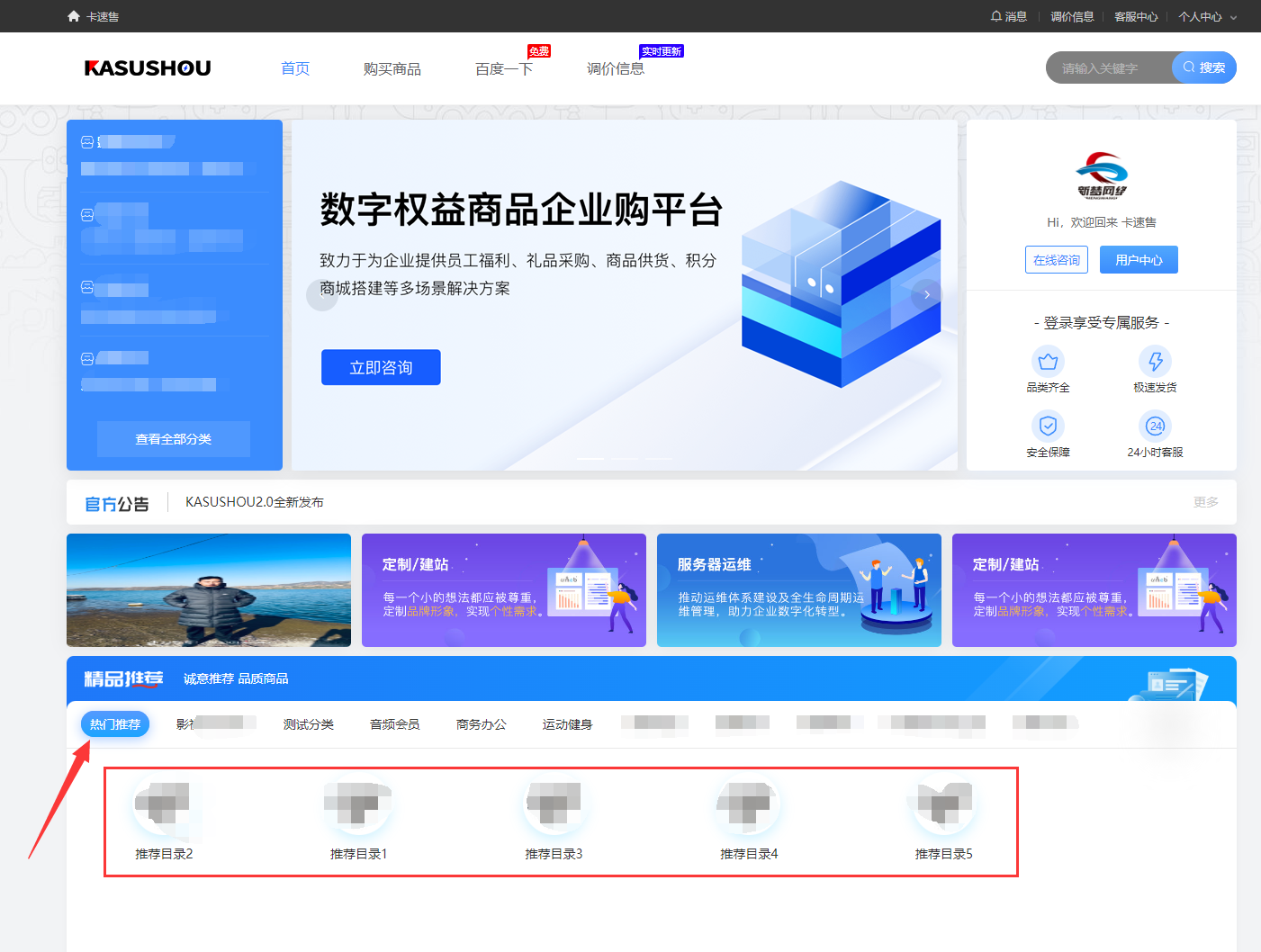Viewport: 1261px width, 952px height.
Task: Open 客服中心 in the top bar
Action: (x=1136, y=16)
